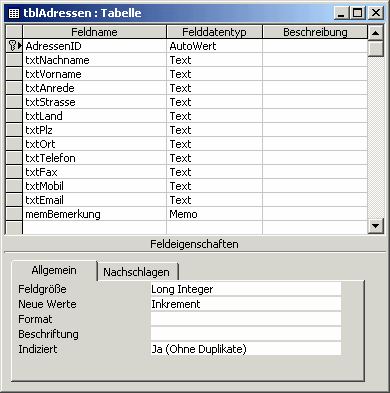Select row selector beside txtNachname
This screenshot has height=393, width=390.
tap(14, 60)
